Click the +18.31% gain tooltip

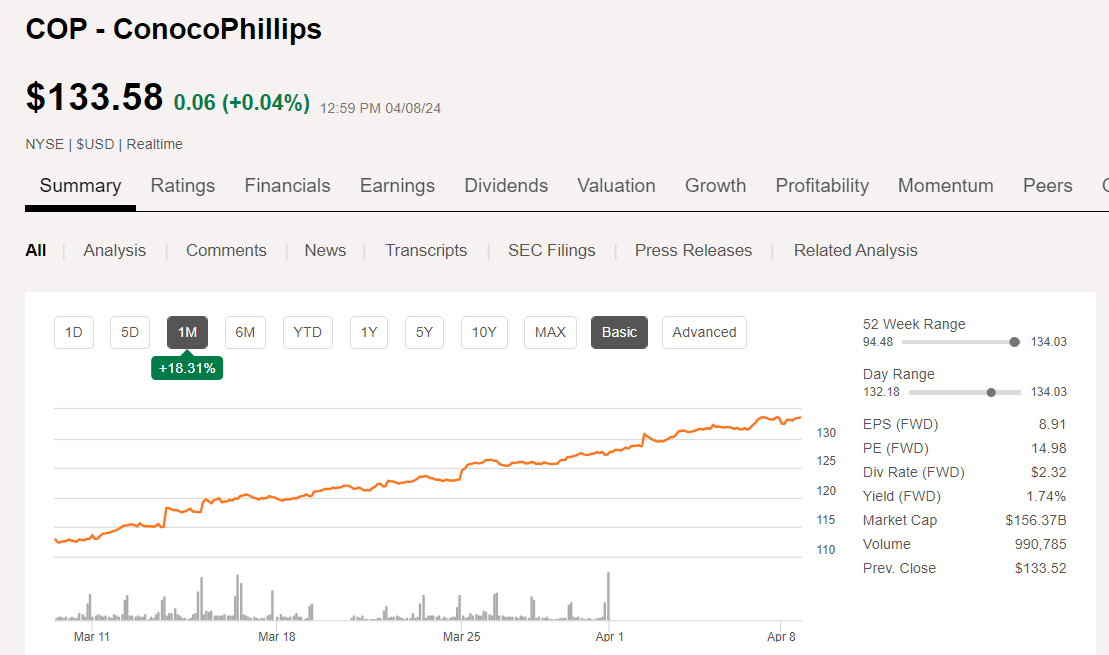click(x=187, y=367)
